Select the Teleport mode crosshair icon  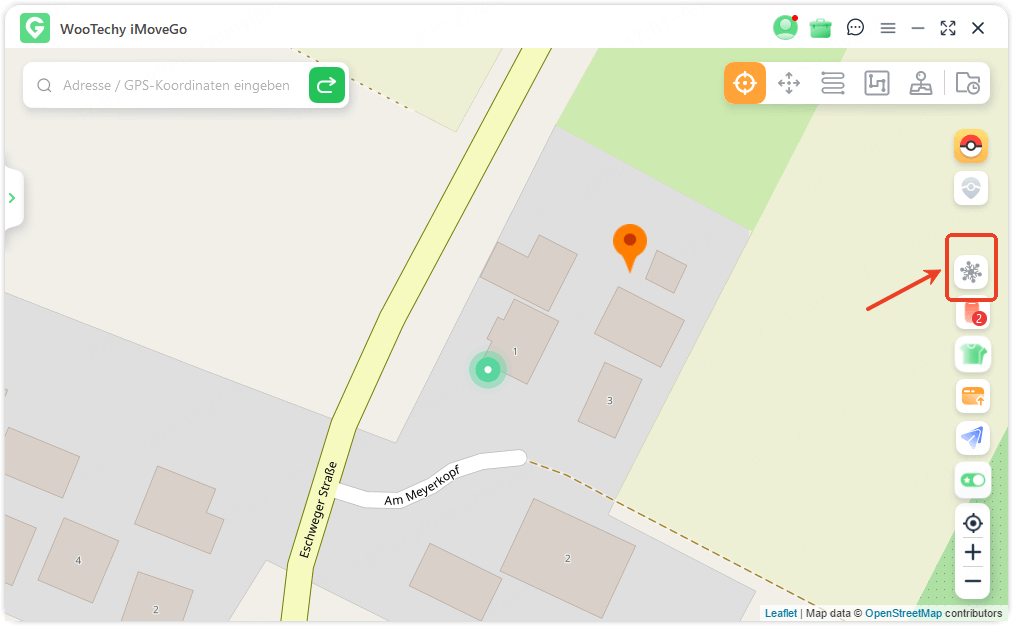(x=745, y=83)
